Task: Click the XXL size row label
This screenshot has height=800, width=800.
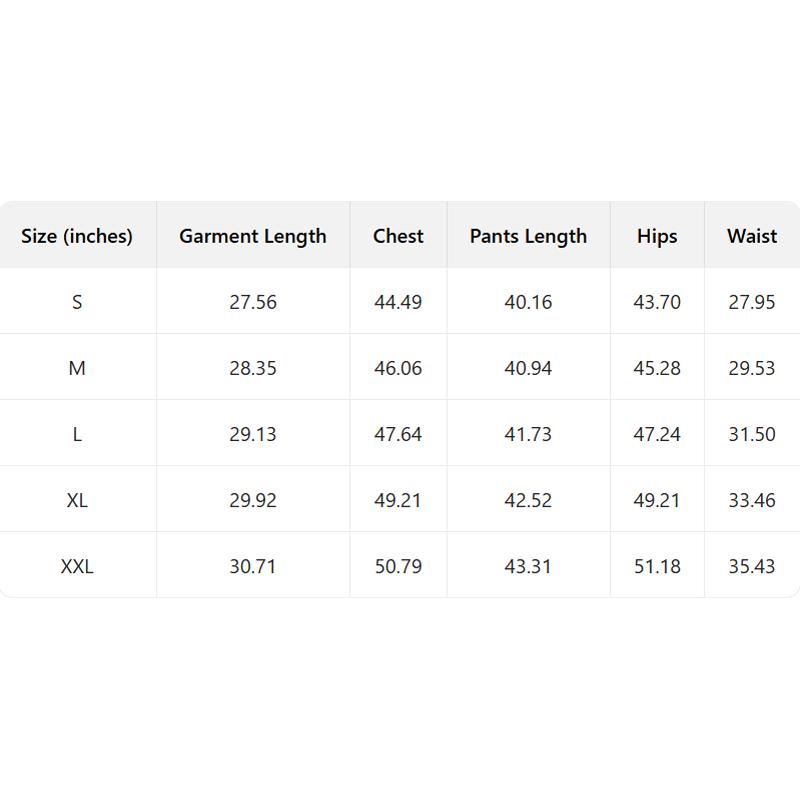Action: [x=77, y=566]
